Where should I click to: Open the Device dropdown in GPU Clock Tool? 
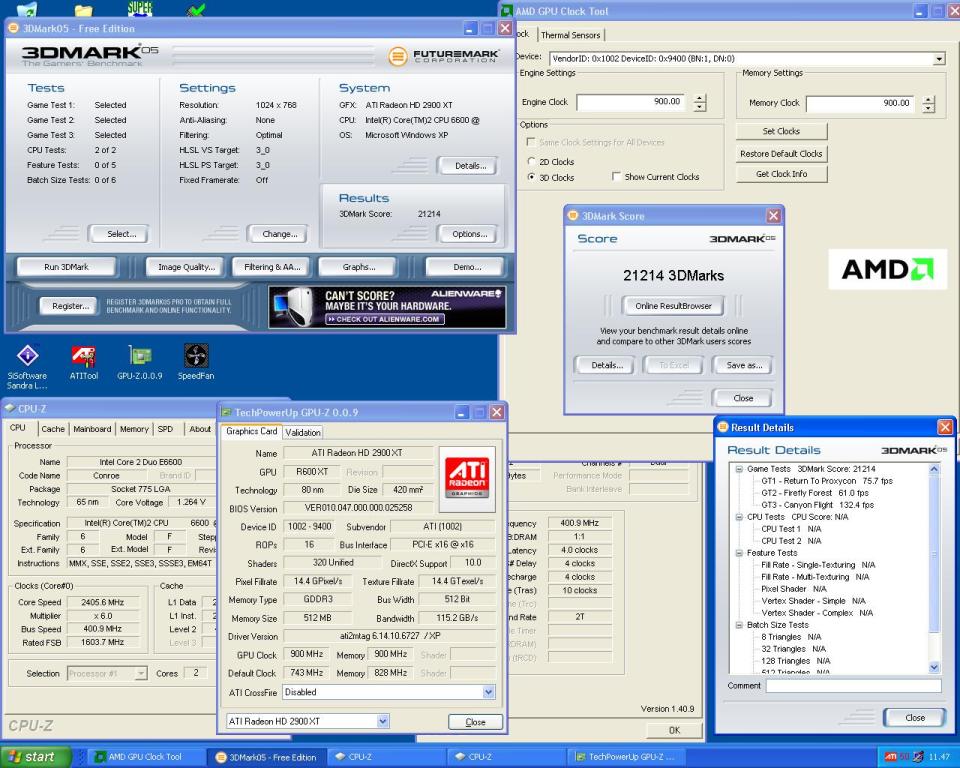939,59
